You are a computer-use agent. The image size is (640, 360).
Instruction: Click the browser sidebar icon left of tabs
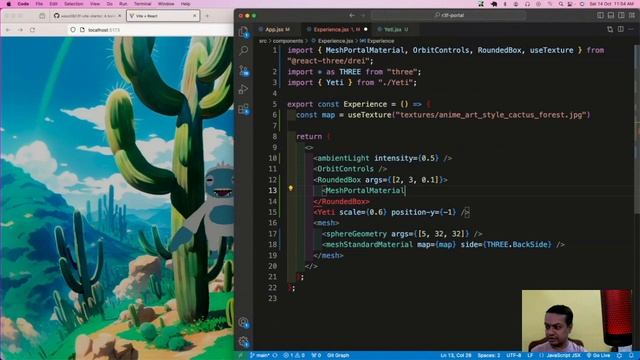click(x=42, y=16)
